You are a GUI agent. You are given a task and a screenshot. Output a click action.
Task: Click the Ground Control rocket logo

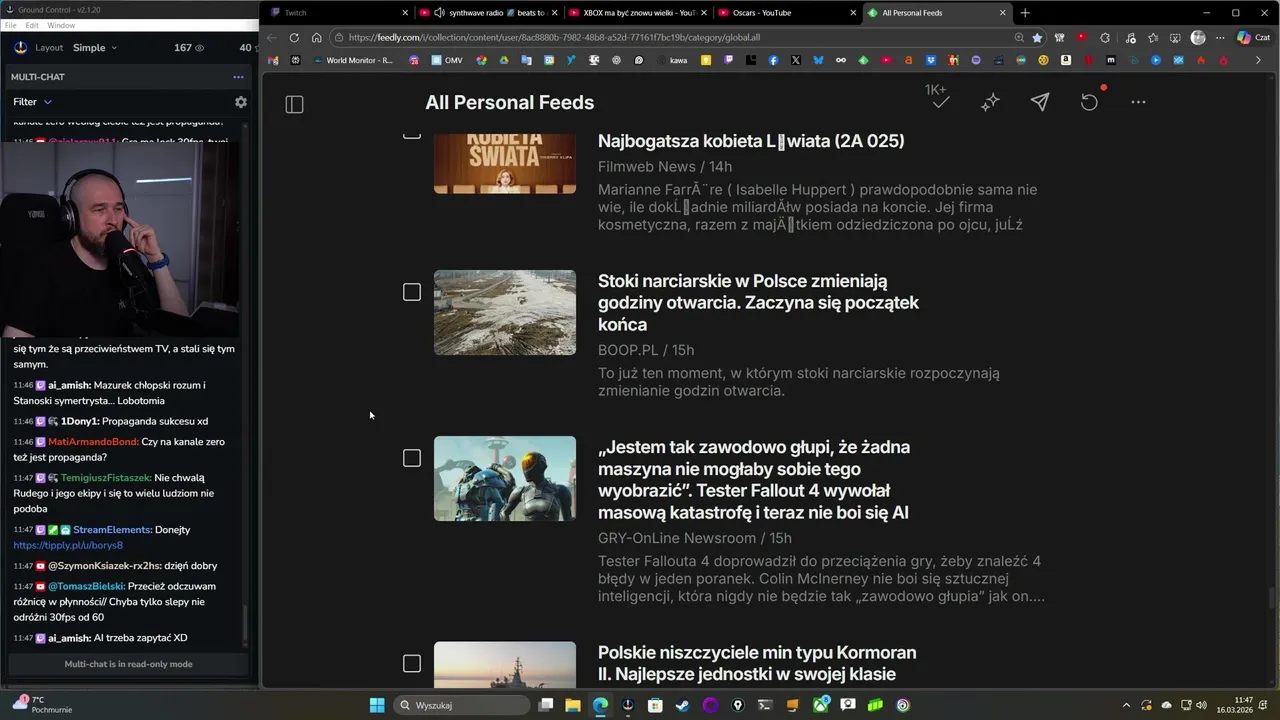(x=21, y=47)
